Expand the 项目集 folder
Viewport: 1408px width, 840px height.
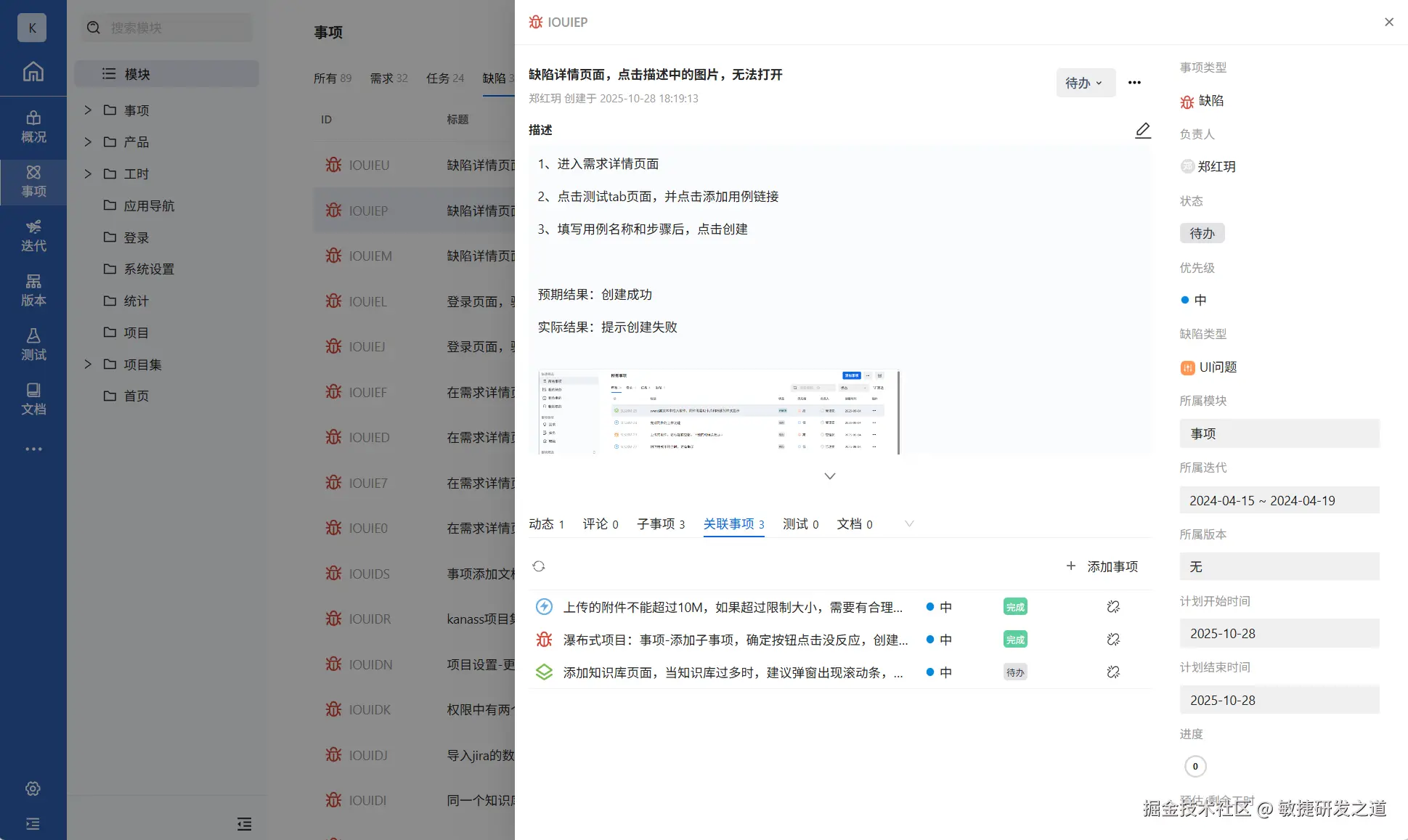(87, 364)
